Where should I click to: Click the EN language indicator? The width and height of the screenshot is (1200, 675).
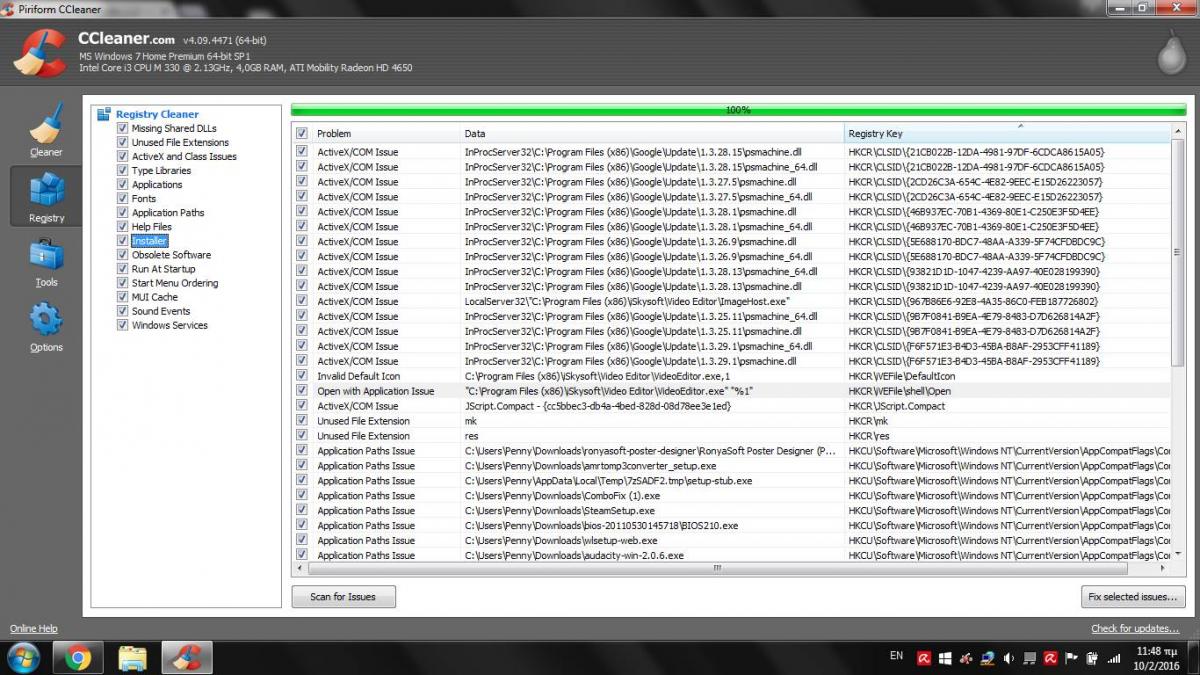click(x=896, y=656)
